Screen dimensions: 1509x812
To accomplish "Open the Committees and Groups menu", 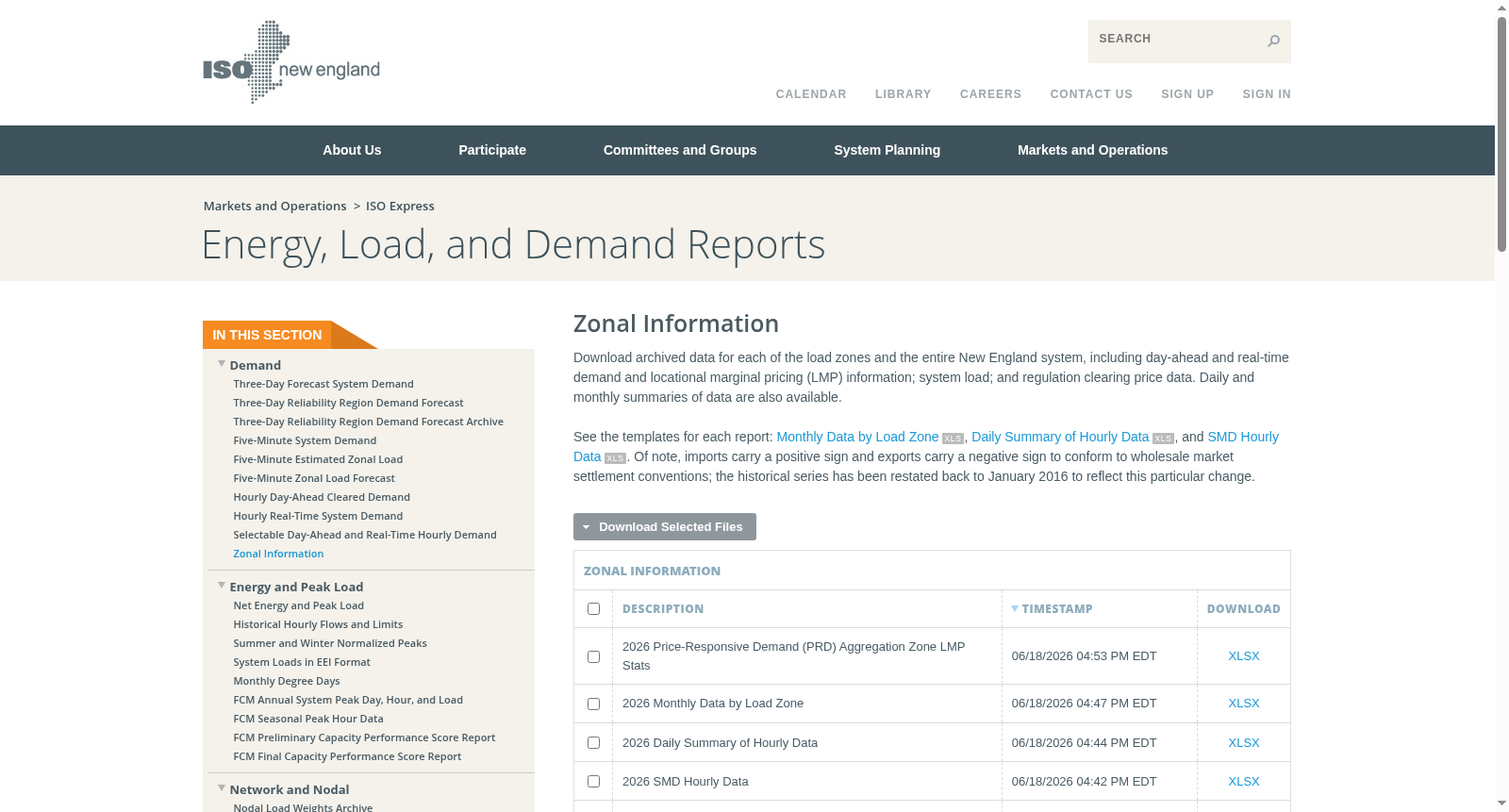I will pos(680,150).
